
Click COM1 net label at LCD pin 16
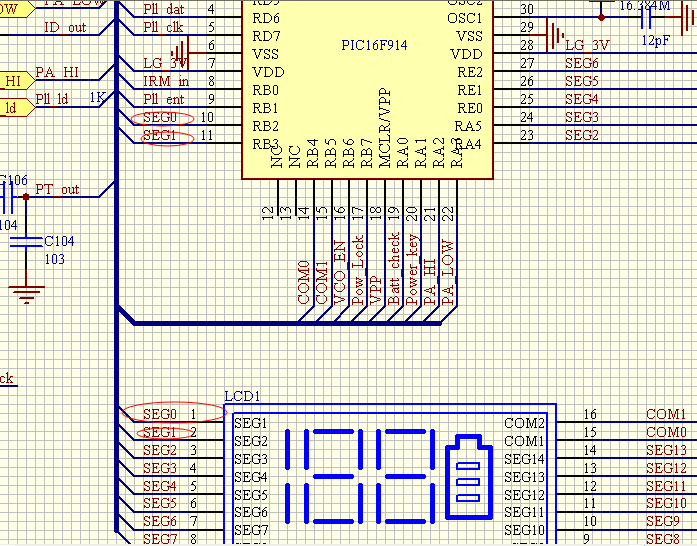666,414
